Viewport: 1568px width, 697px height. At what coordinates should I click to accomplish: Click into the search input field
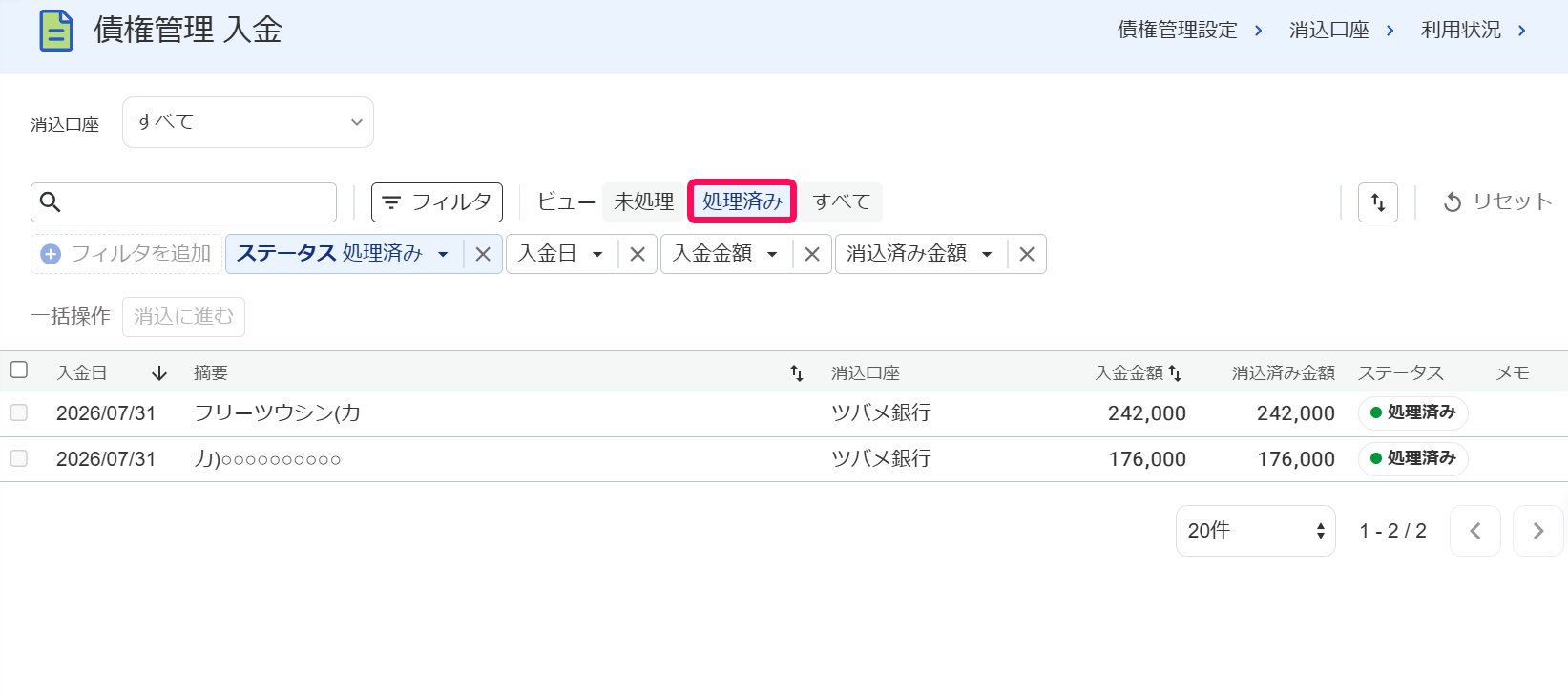click(x=183, y=202)
